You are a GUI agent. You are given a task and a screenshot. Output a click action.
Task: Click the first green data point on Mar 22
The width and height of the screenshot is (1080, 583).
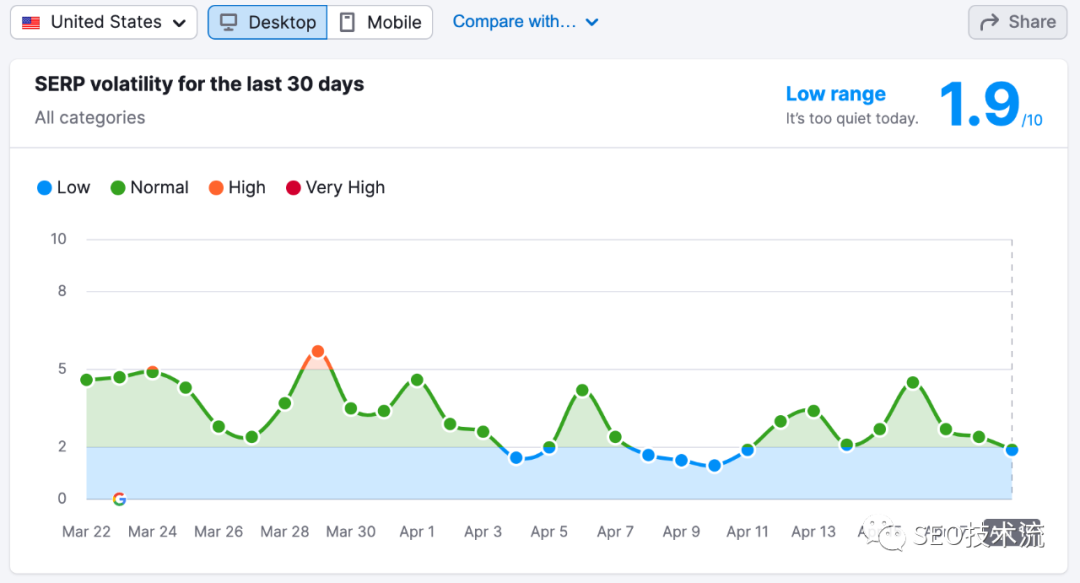pyautogui.click(x=87, y=380)
